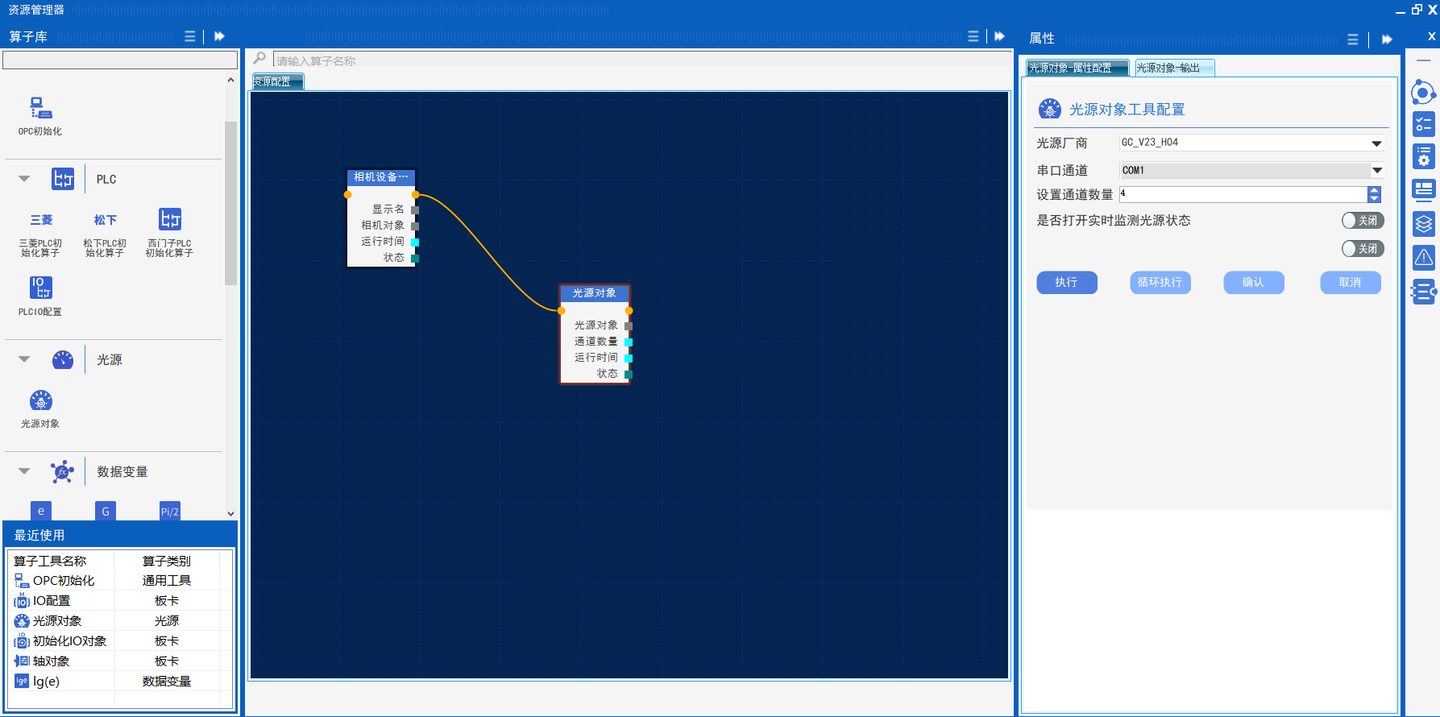Click the PLC category icon

pyautogui.click(x=63, y=179)
